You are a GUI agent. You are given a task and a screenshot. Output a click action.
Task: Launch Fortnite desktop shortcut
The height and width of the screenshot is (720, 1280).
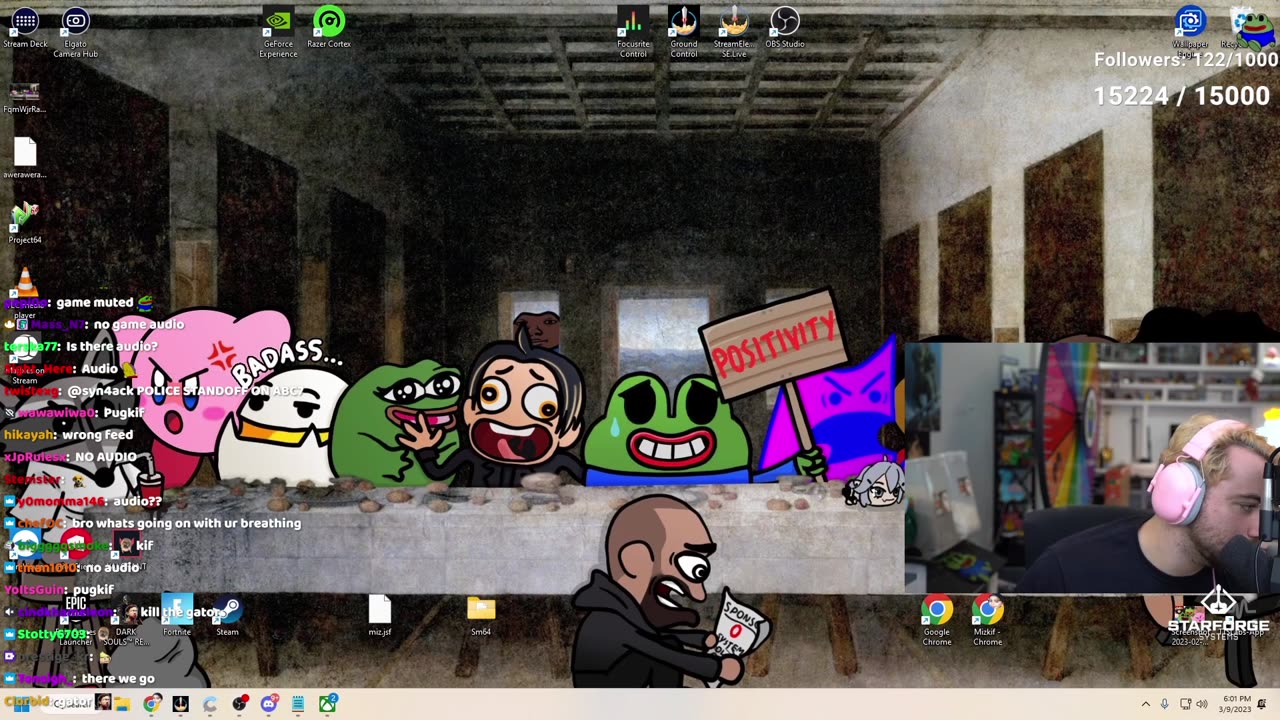coord(177,616)
